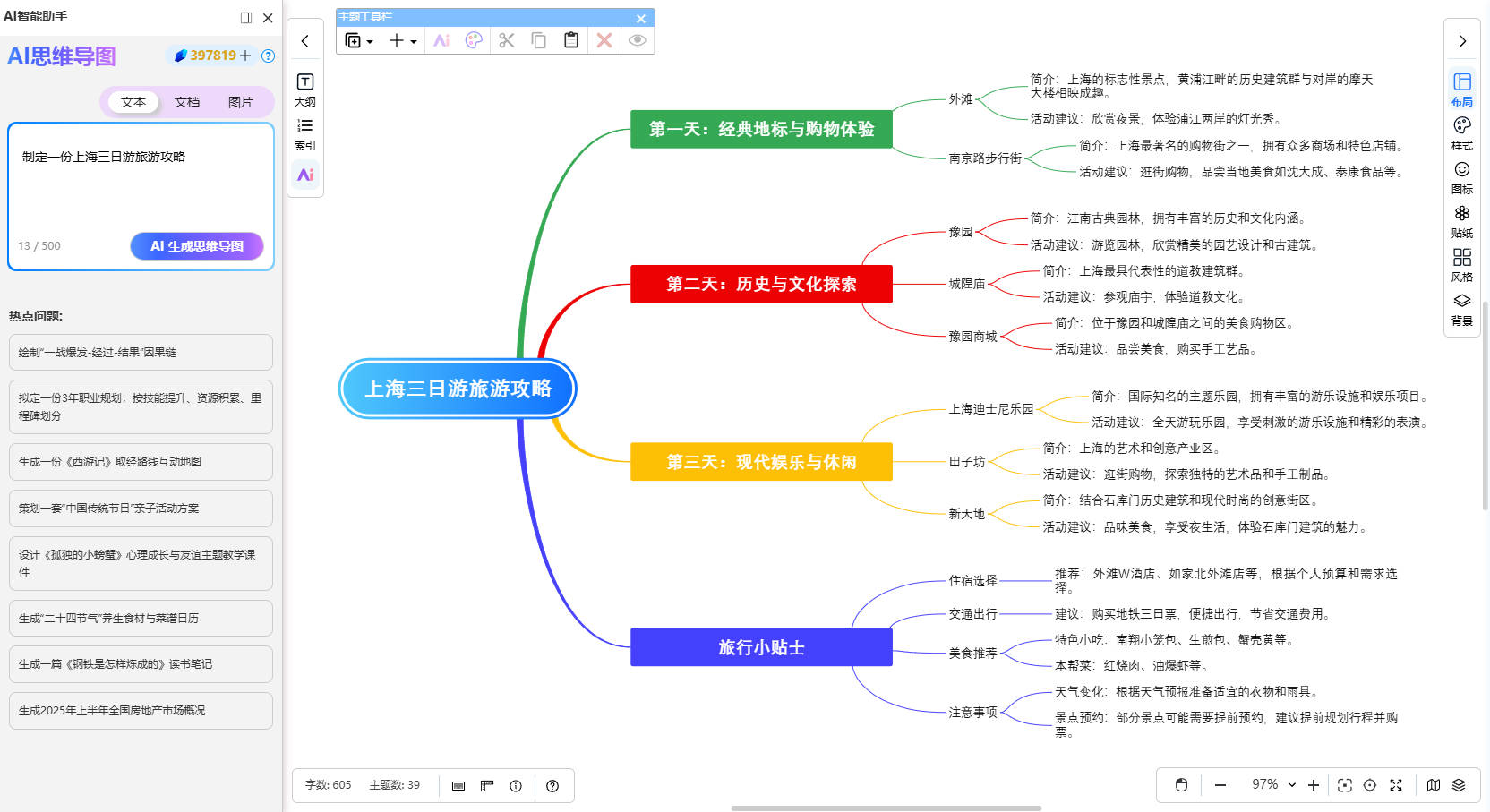The width and height of the screenshot is (1490, 812).
Task: Open the 贴纸 sticker panel
Action: (1461, 220)
